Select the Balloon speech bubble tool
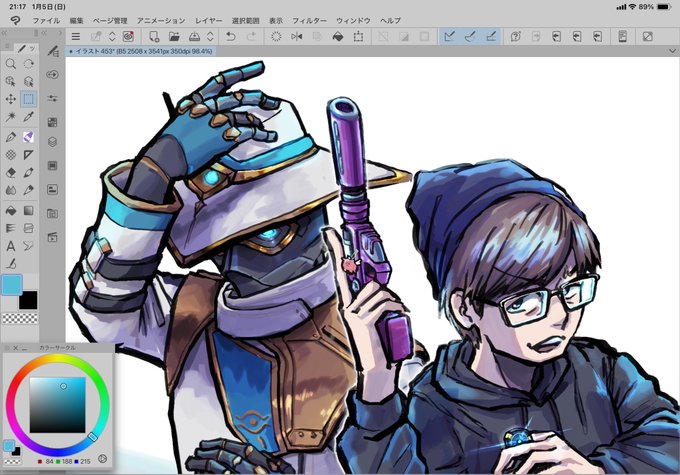The width and height of the screenshot is (680, 475). coord(29,246)
